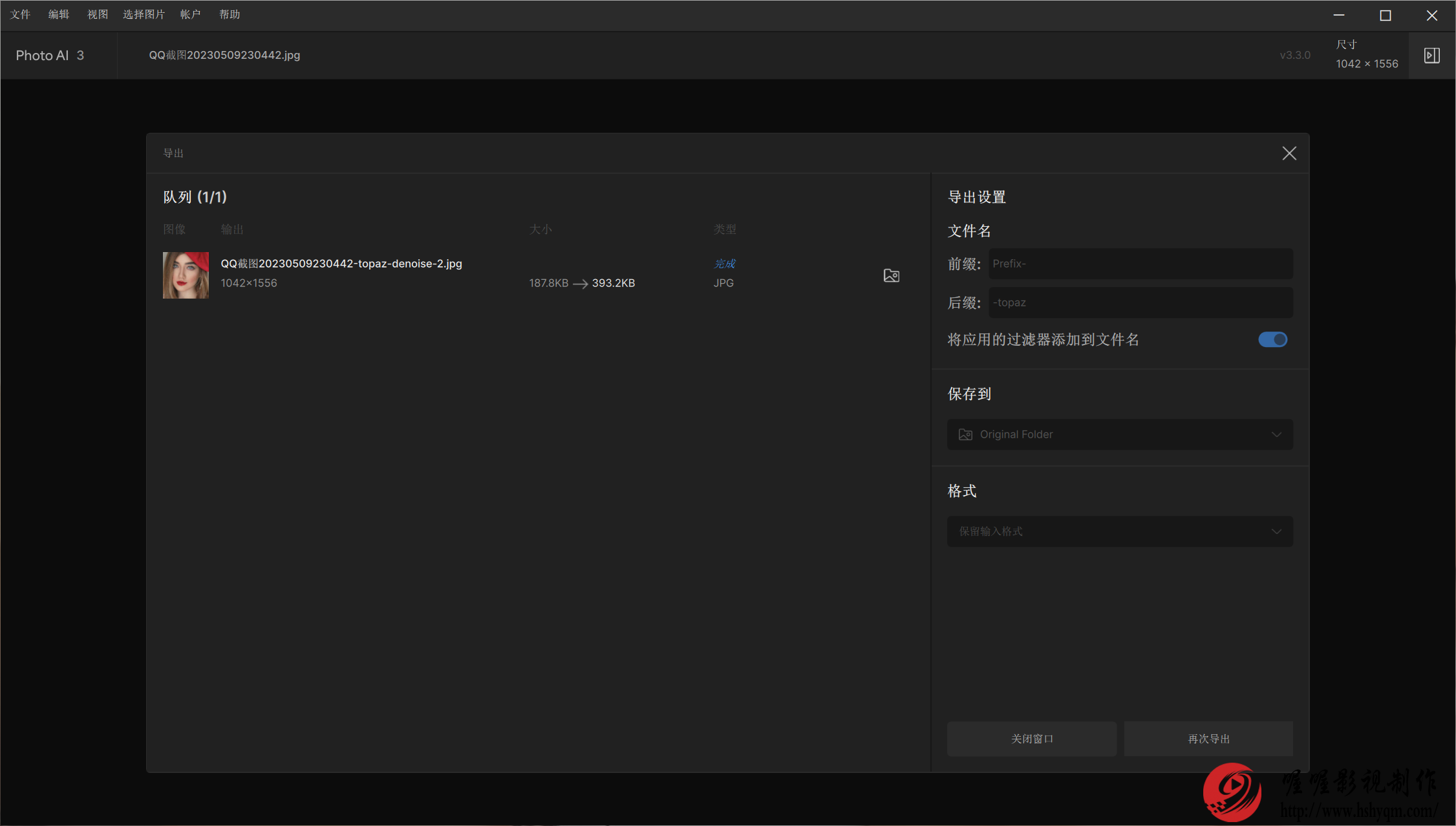Close the Photo AI application window
Viewport: 1456px width, 826px height.
[x=1432, y=15]
